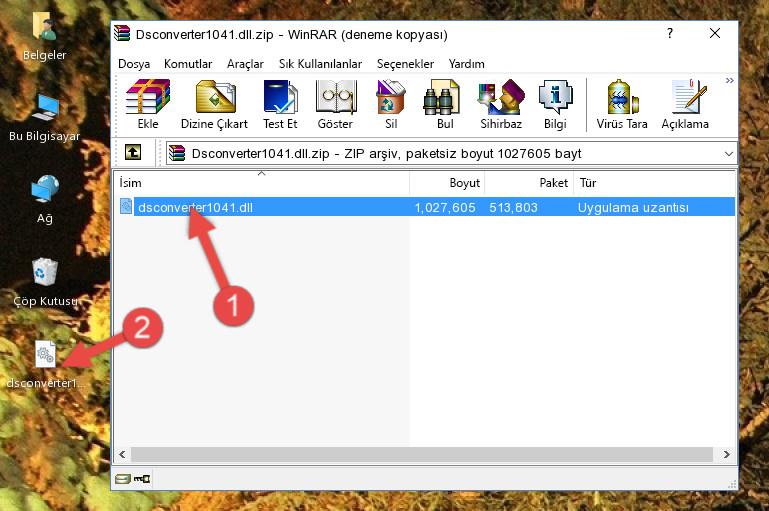Open the Bul find icon

pos(445,104)
